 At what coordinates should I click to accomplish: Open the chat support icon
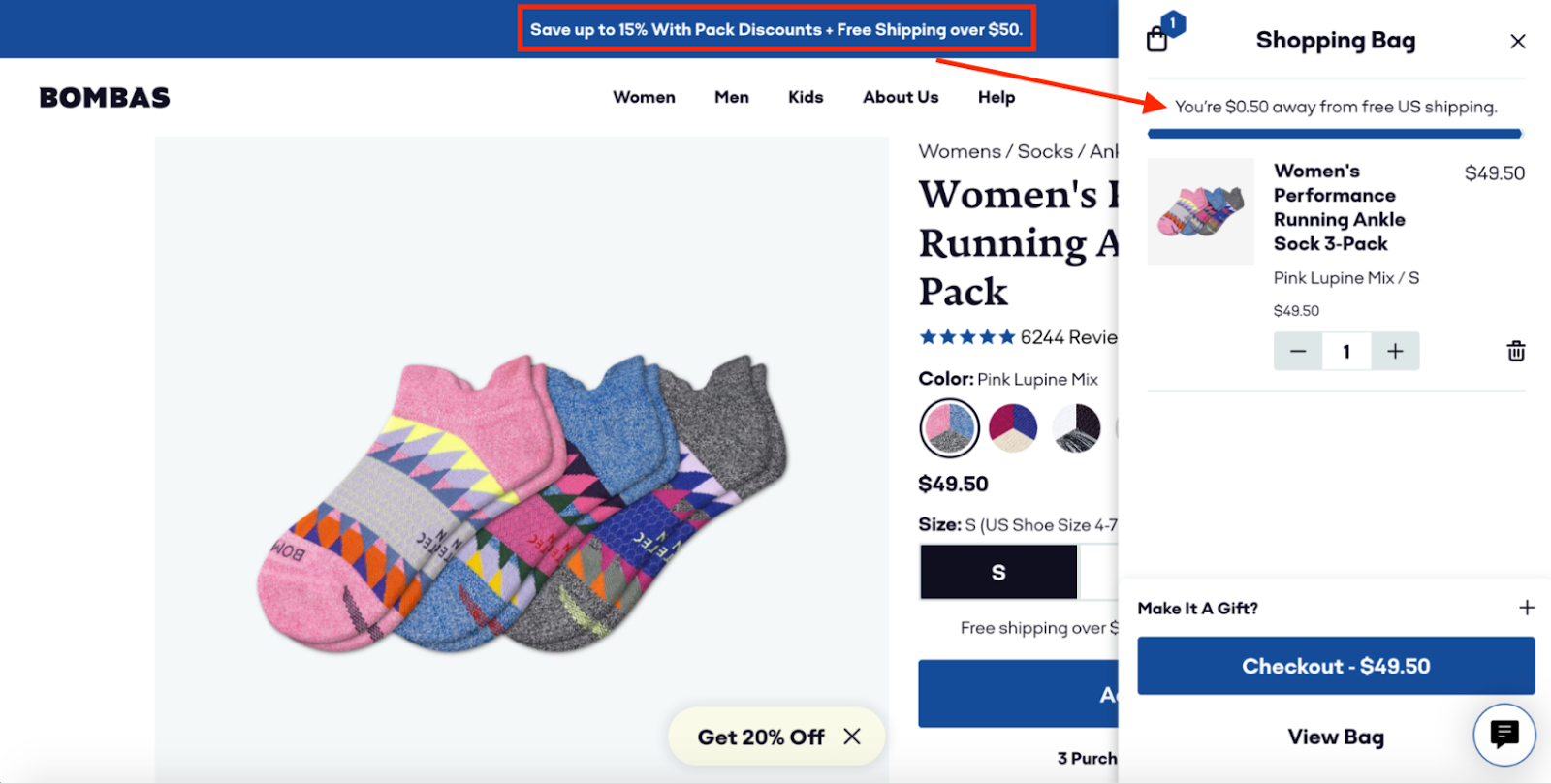[1504, 735]
